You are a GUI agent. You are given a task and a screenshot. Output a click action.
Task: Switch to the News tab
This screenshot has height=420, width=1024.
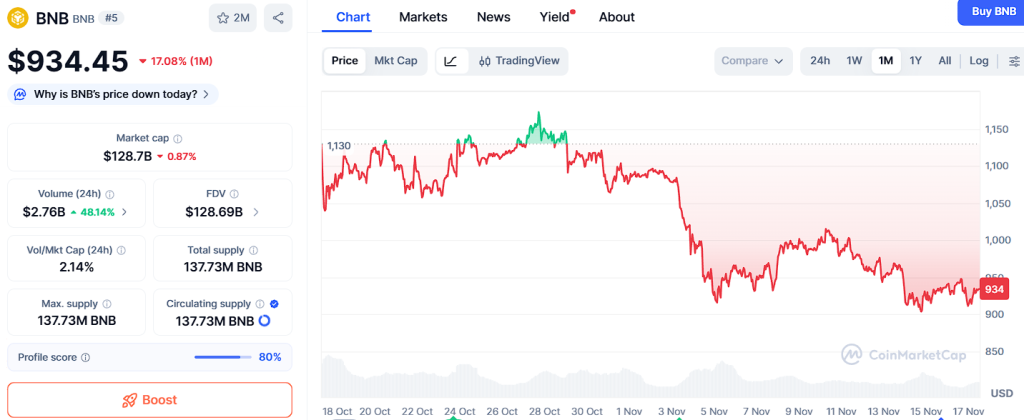494,17
